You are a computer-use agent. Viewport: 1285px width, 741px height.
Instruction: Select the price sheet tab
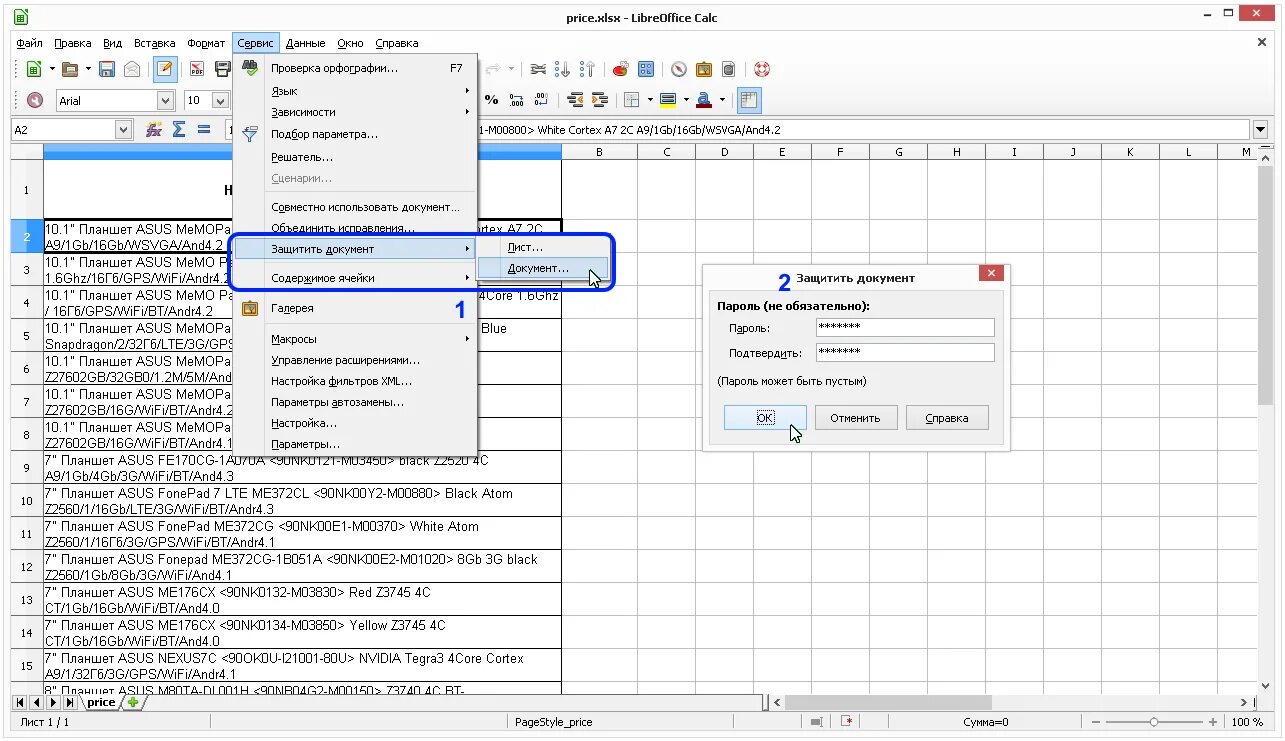tap(101, 702)
